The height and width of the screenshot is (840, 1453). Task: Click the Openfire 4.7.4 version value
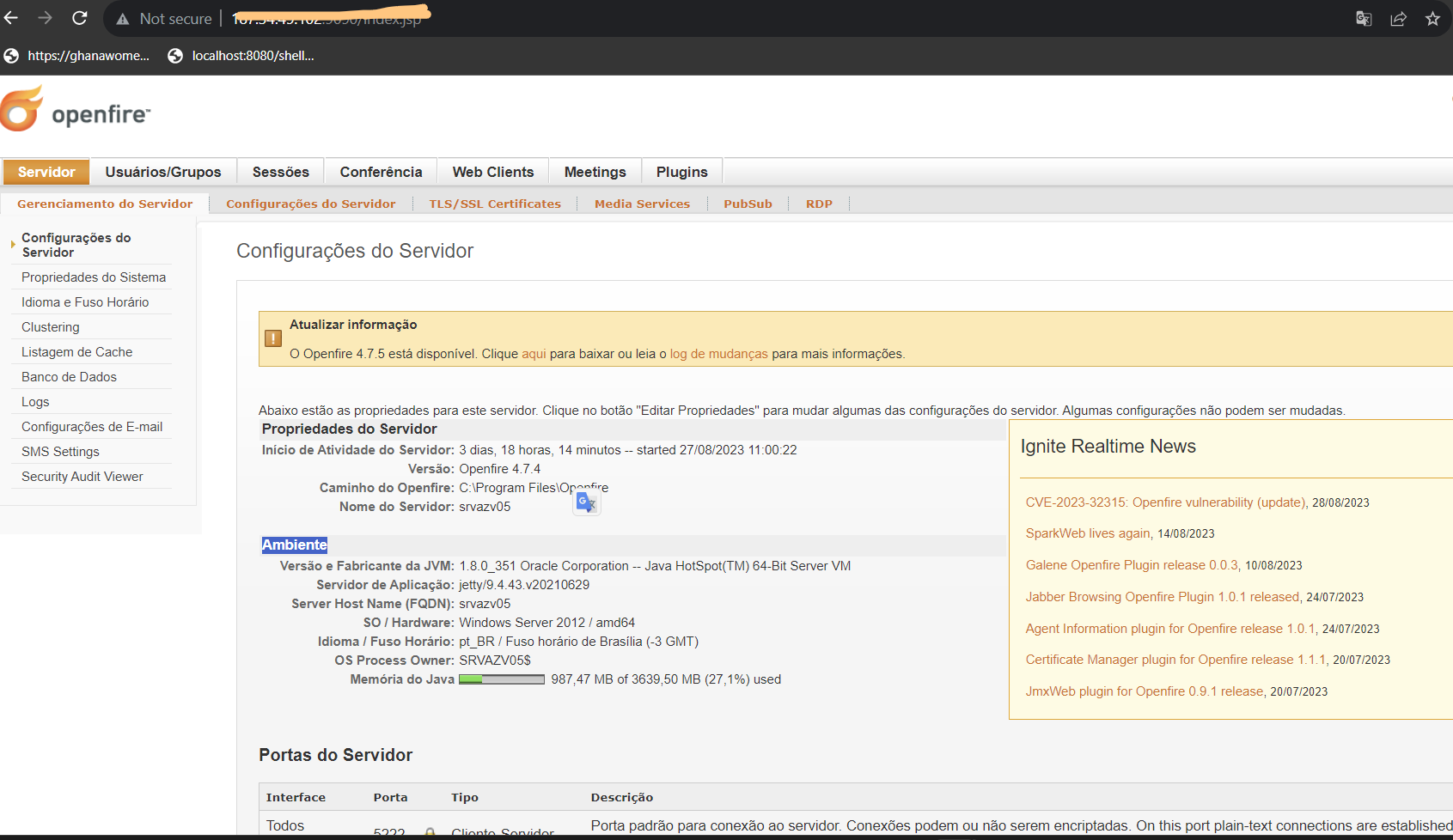pos(500,469)
